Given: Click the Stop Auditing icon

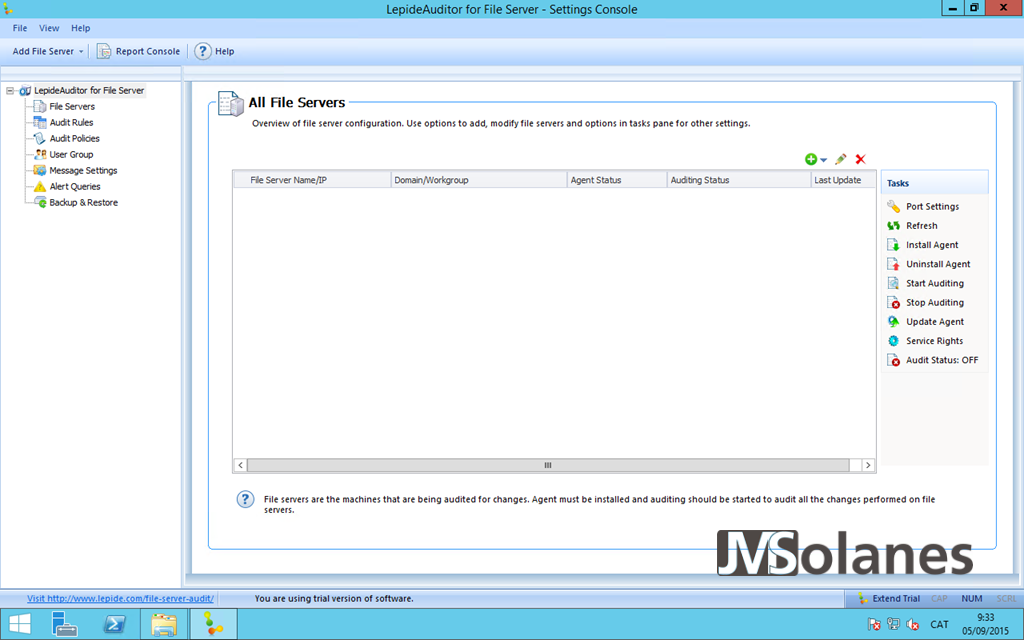Looking at the screenshot, I should click(x=893, y=302).
